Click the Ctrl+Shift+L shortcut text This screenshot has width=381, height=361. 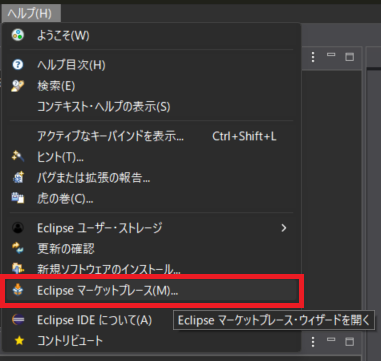[x=244, y=136]
